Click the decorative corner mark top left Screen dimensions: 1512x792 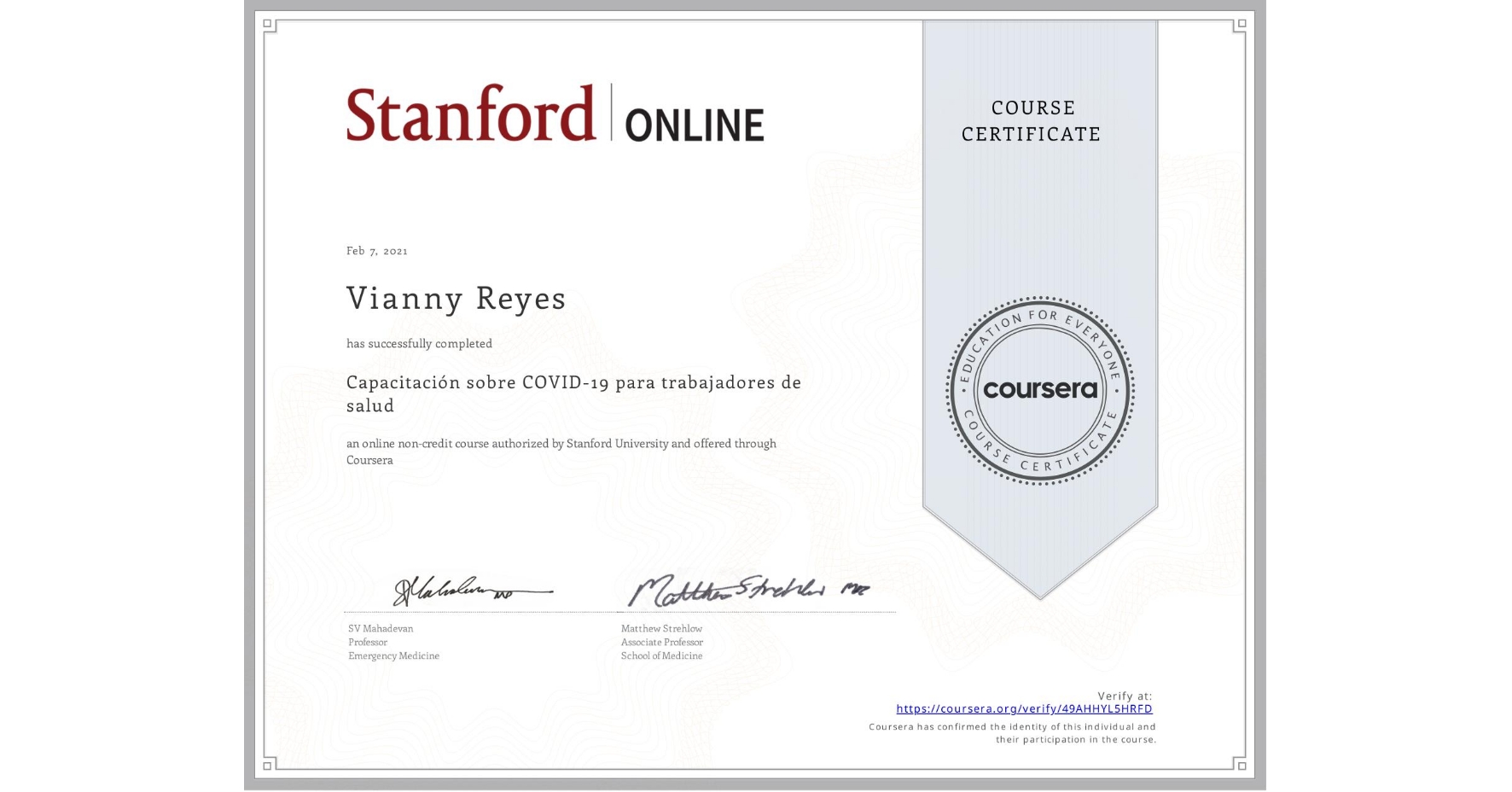tap(269, 24)
